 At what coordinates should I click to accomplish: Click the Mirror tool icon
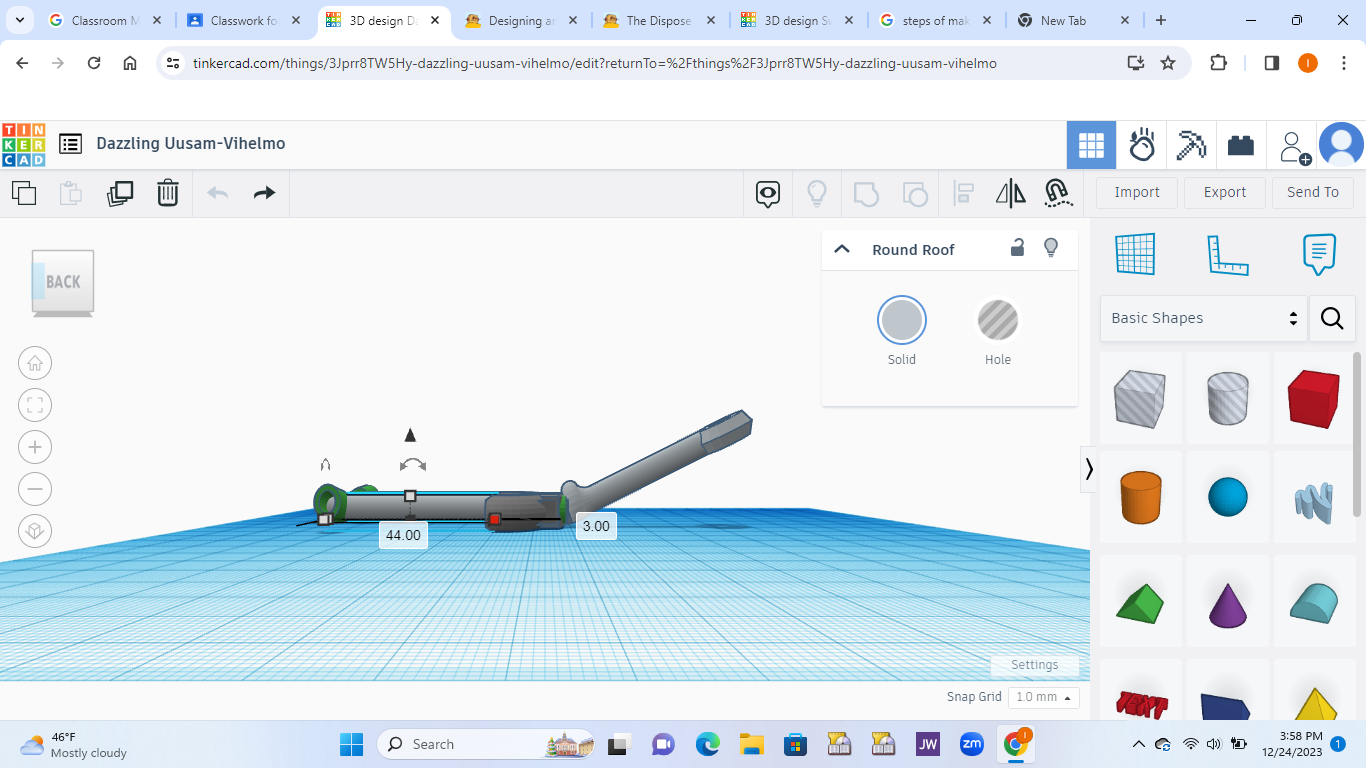[1011, 193]
